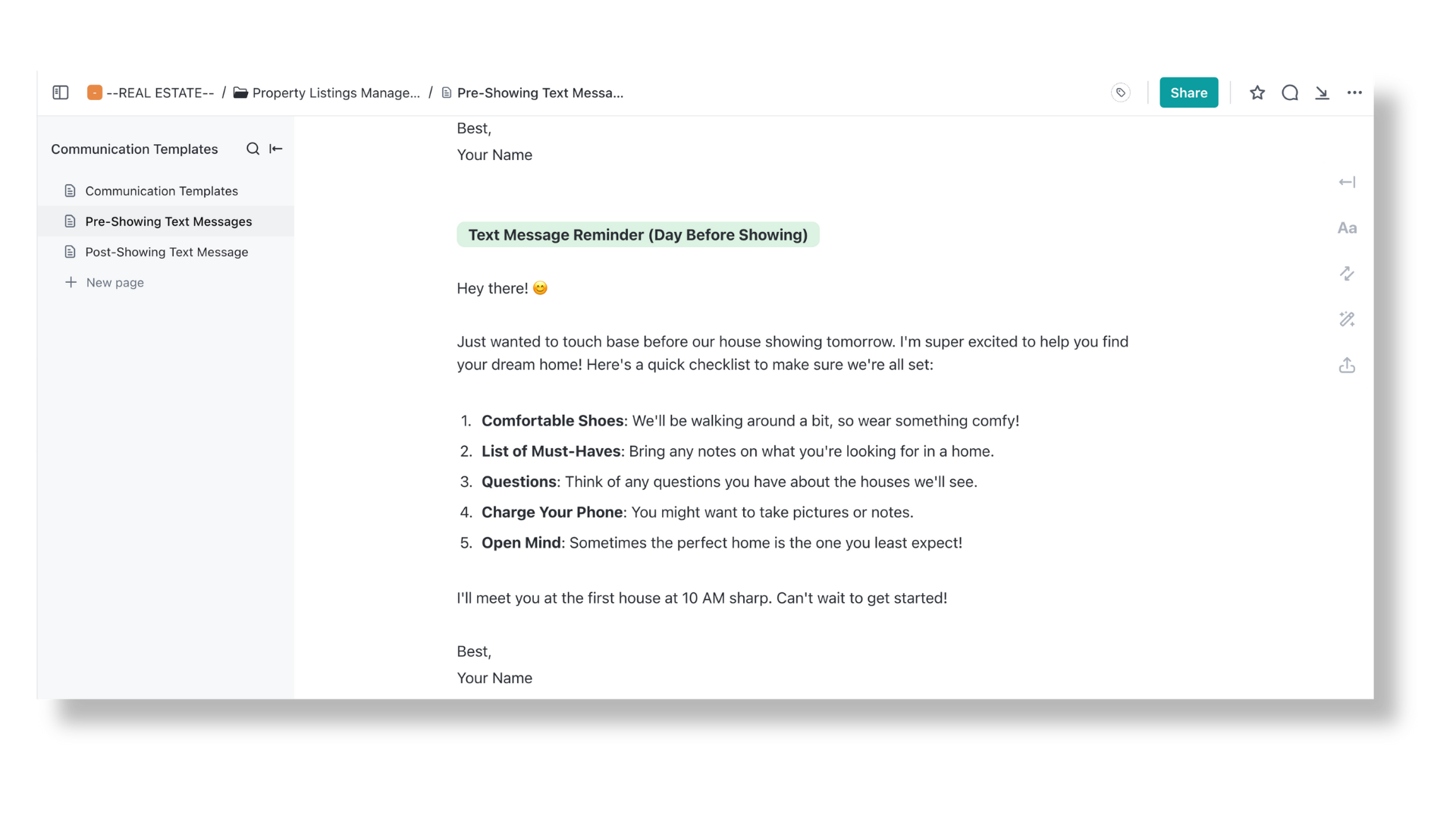
Task: Click the export/upload icon on right panel
Action: click(x=1347, y=364)
